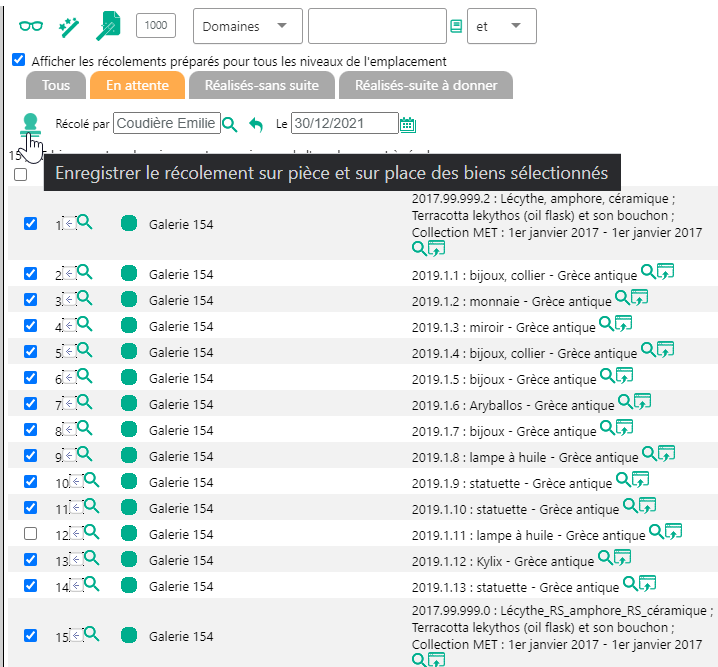
Task: Open the calendar date picker icon
Action: tap(407, 124)
